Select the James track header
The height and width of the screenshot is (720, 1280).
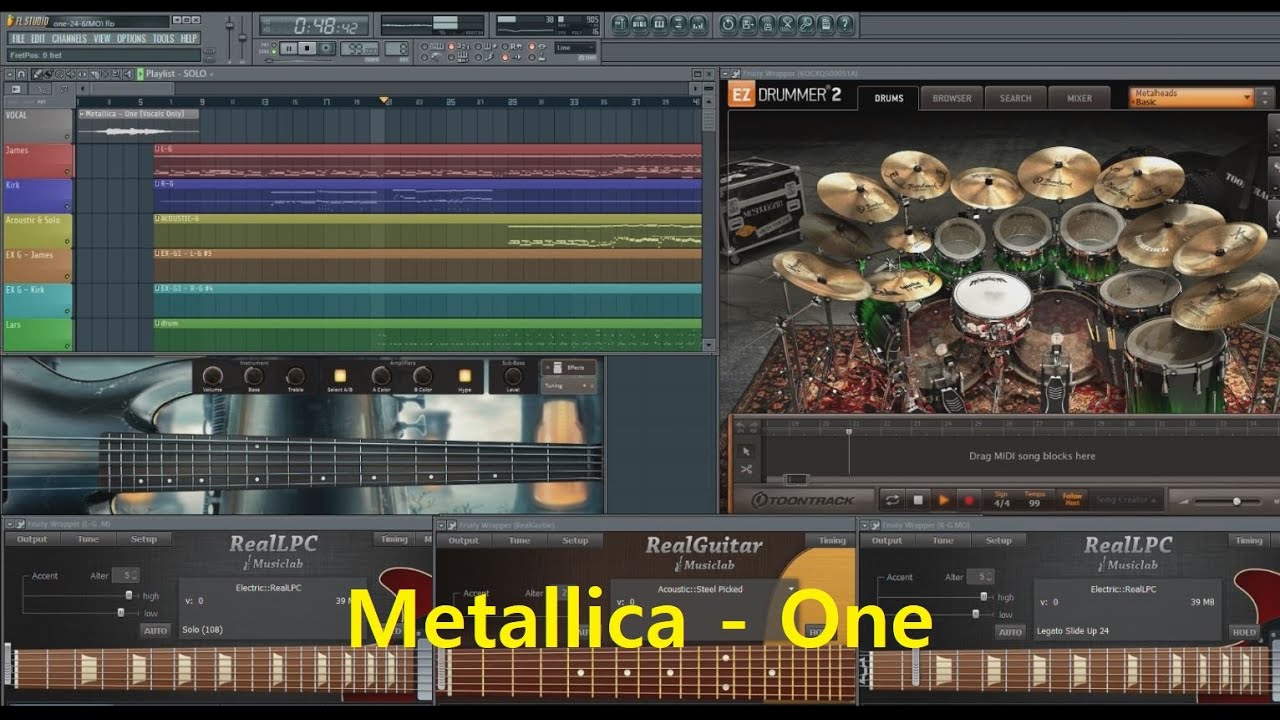(x=38, y=160)
